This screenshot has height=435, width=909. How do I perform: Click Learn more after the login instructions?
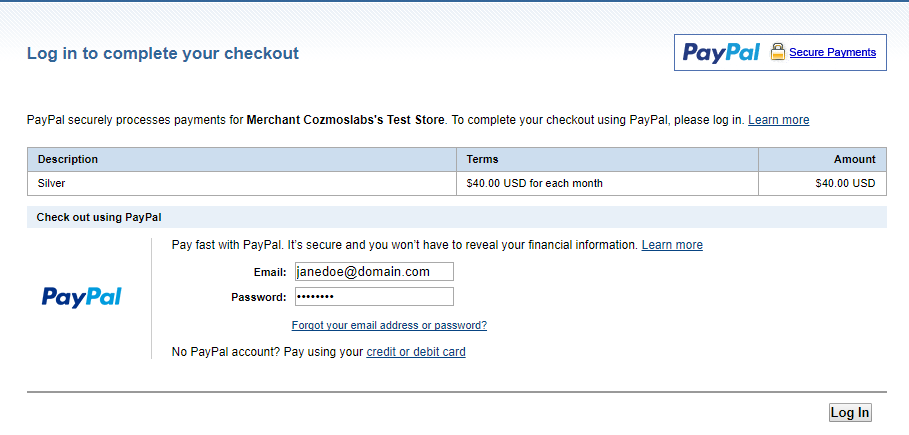coord(778,120)
